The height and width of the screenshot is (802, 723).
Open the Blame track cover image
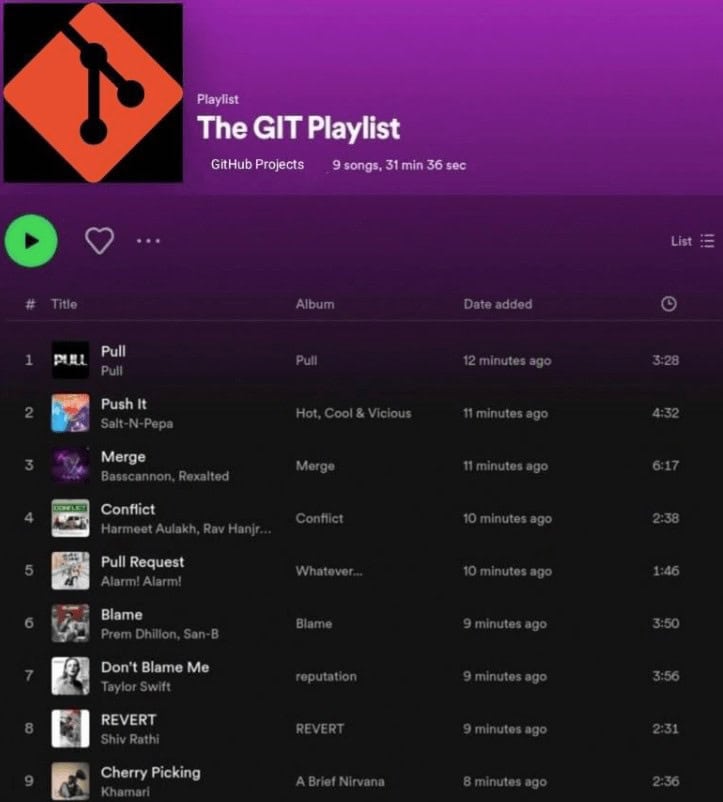click(x=71, y=623)
